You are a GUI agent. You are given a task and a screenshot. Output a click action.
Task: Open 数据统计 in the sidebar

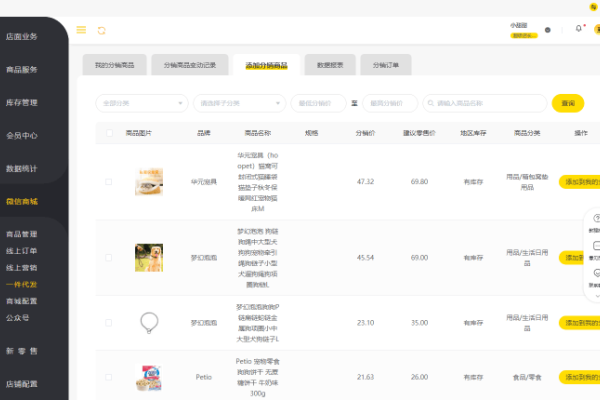pyautogui.click(x=21, y=168)
